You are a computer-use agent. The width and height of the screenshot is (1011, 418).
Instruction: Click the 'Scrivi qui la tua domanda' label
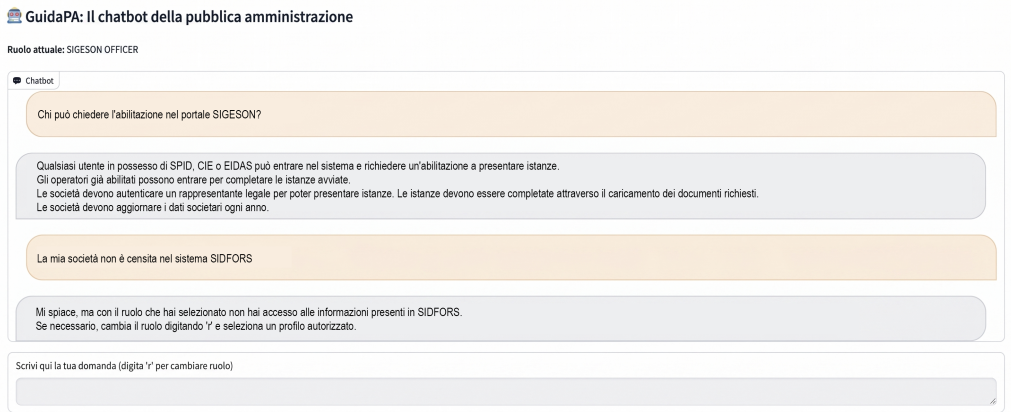124,366
